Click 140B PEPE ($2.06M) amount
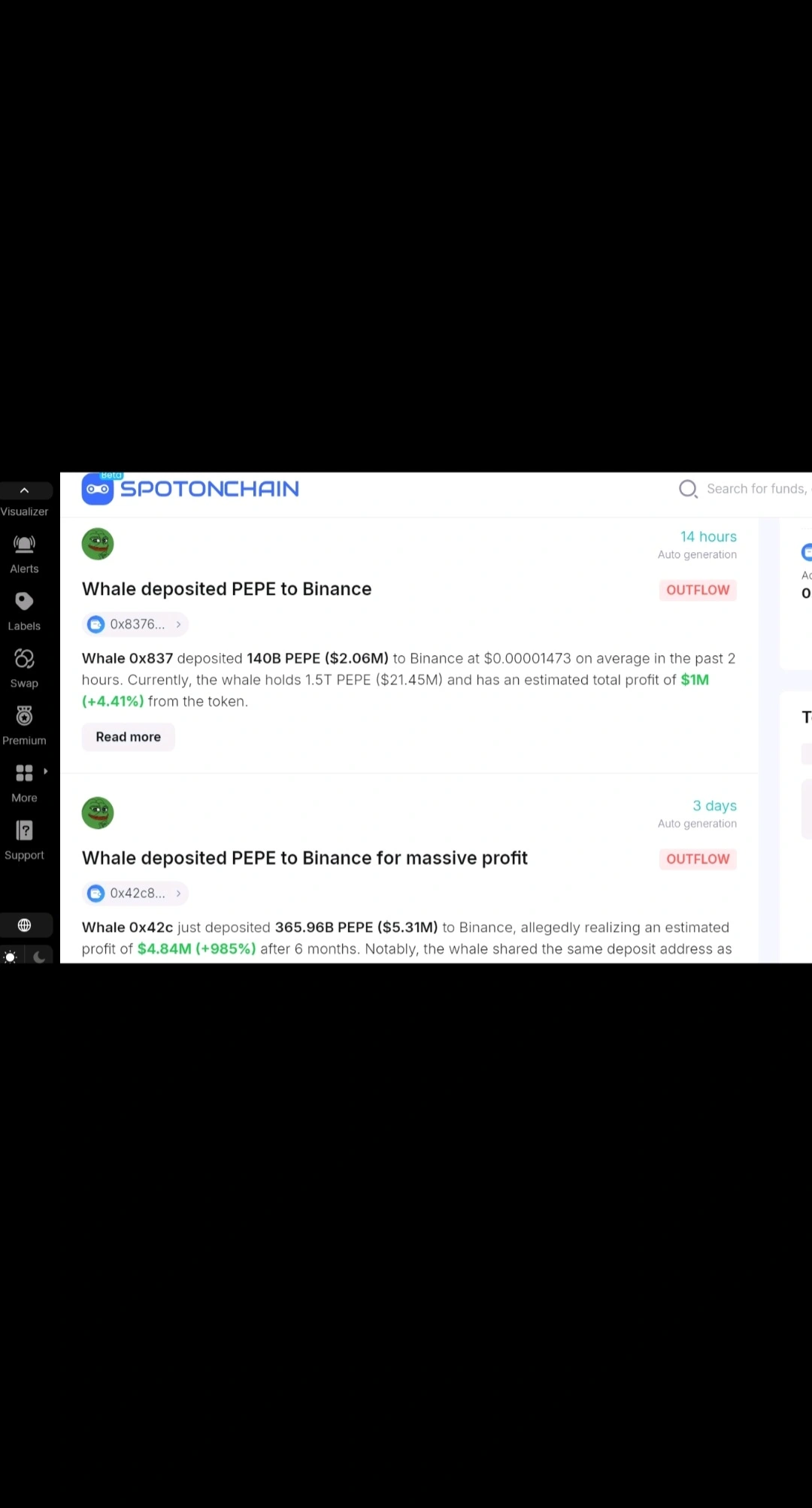 coord(318,659)
